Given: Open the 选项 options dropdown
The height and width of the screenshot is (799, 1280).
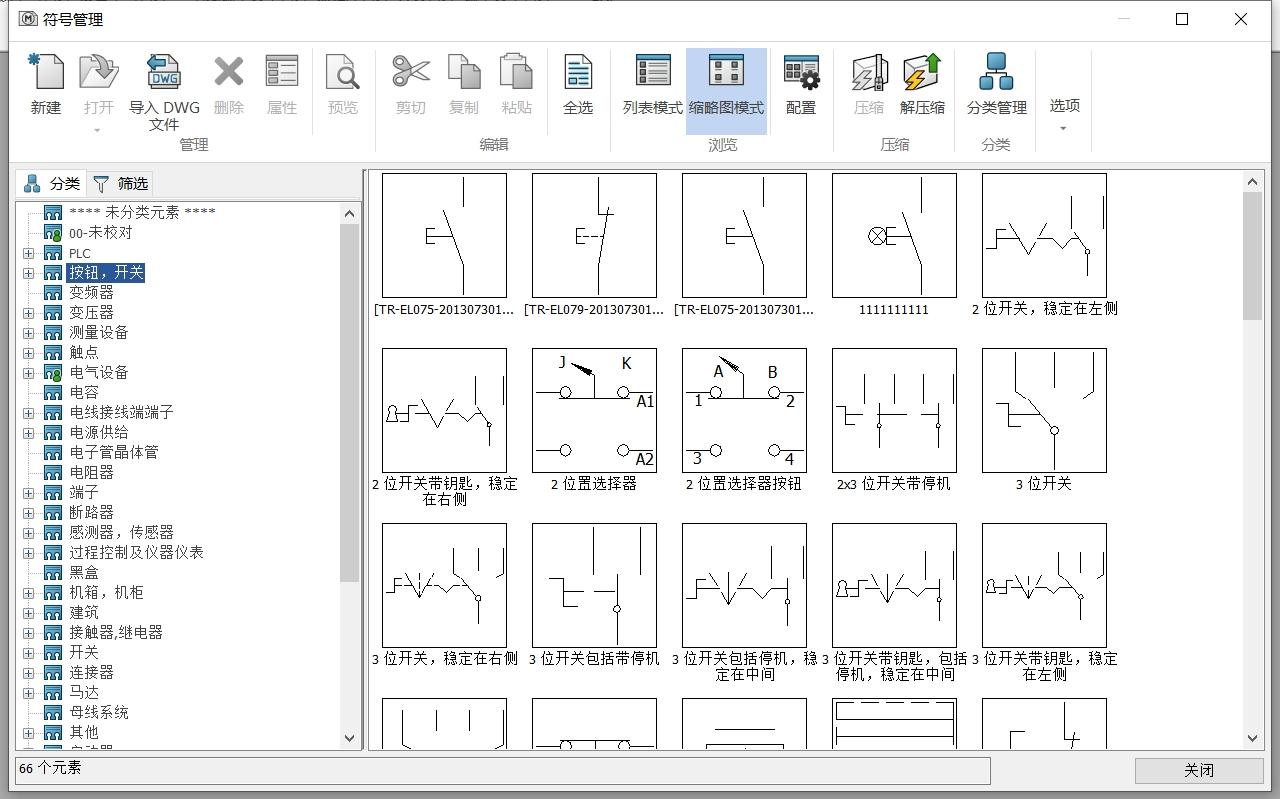Looking at the screenshot, I should click(1064, 112).
